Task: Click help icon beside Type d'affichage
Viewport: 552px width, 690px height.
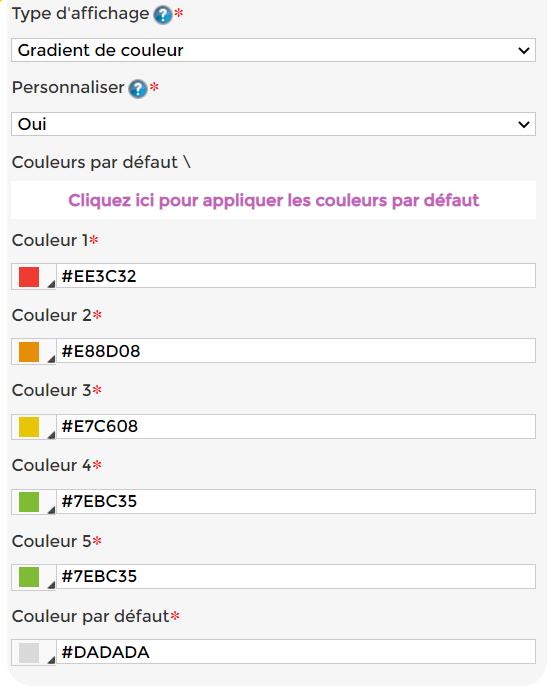Action: tap(162, 15)
